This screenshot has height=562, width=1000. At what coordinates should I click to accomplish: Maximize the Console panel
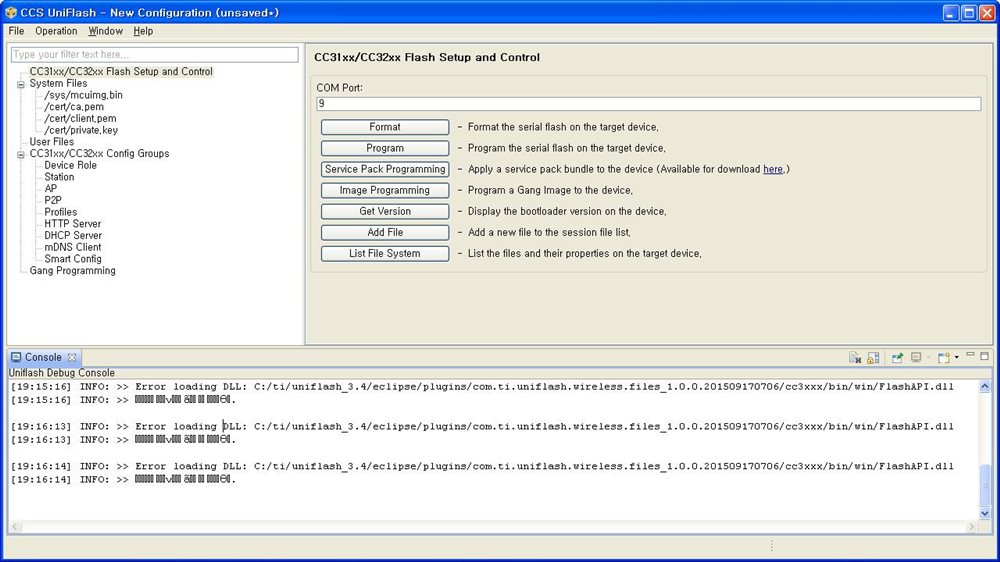pos(985,355)
